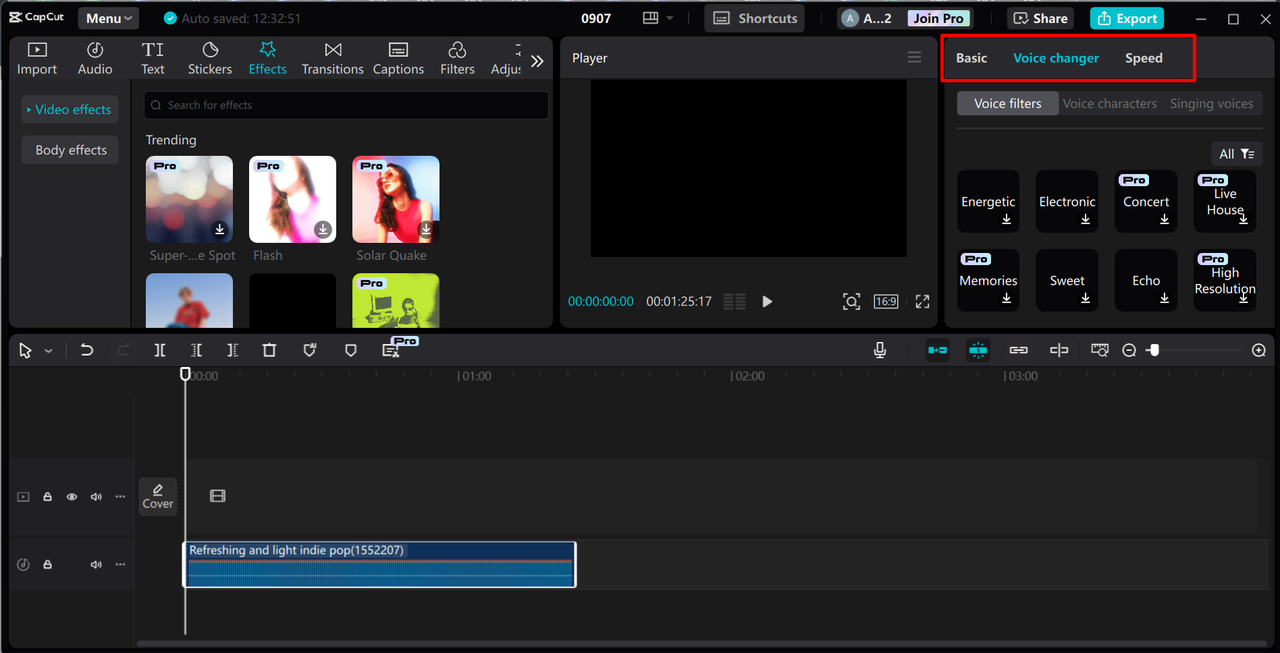The image size is (1280, 653).
Task: Click the Split clip tool
Action: point(160,350)
